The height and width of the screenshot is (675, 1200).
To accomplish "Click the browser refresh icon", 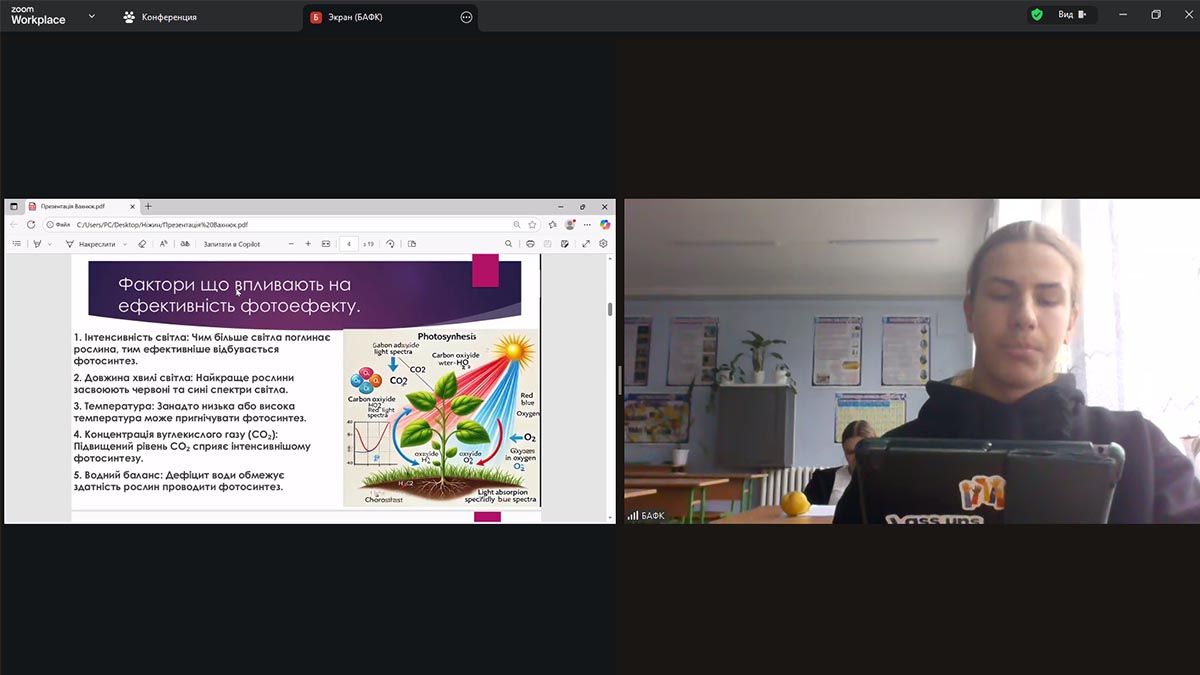I will pyautogui.click(x=31, y=225).
